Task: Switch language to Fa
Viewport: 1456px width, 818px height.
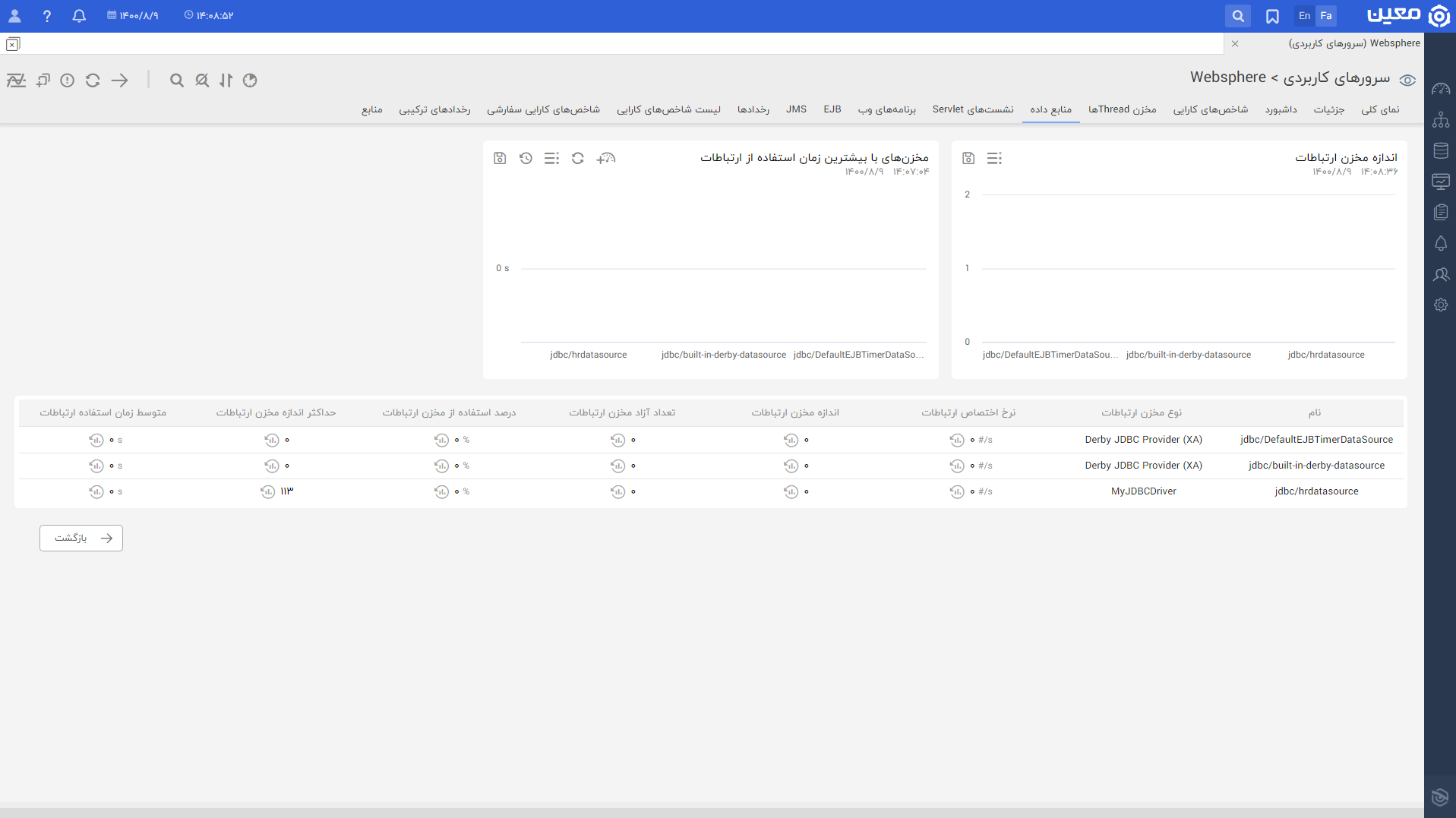Action: [1326, 16]
